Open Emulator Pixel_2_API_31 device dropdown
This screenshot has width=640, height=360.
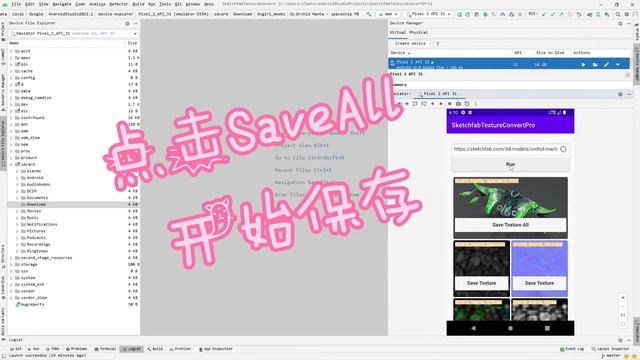(73, 33)
